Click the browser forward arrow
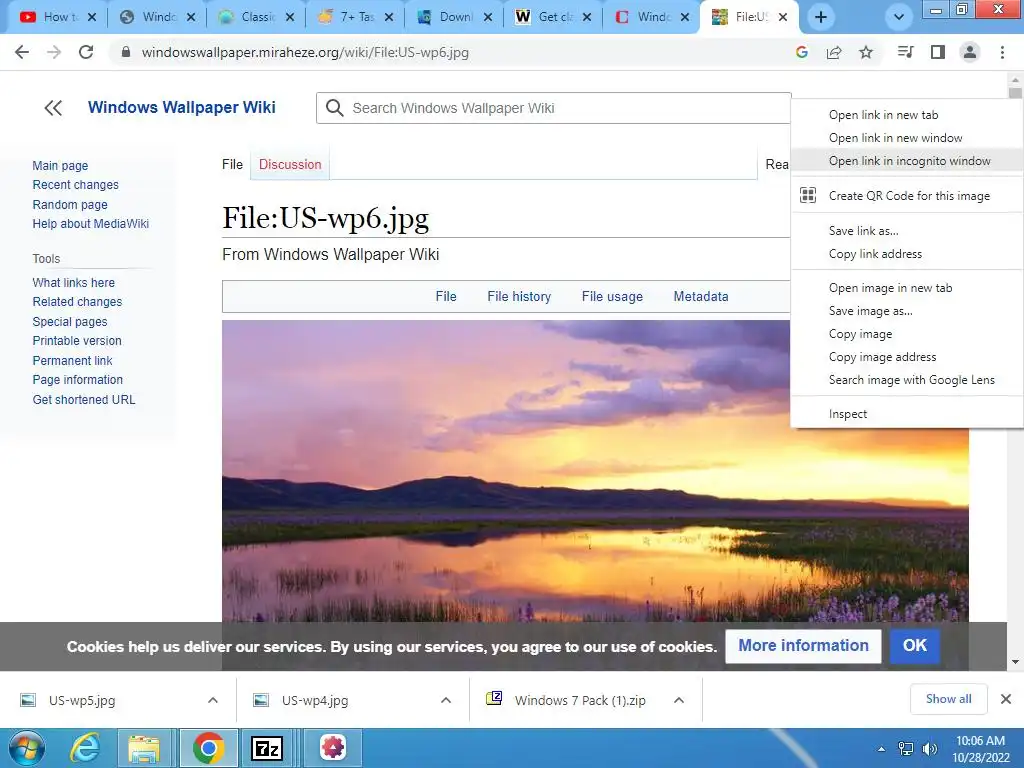Viewport: 1024px width, 768px height. coord(54,52)
